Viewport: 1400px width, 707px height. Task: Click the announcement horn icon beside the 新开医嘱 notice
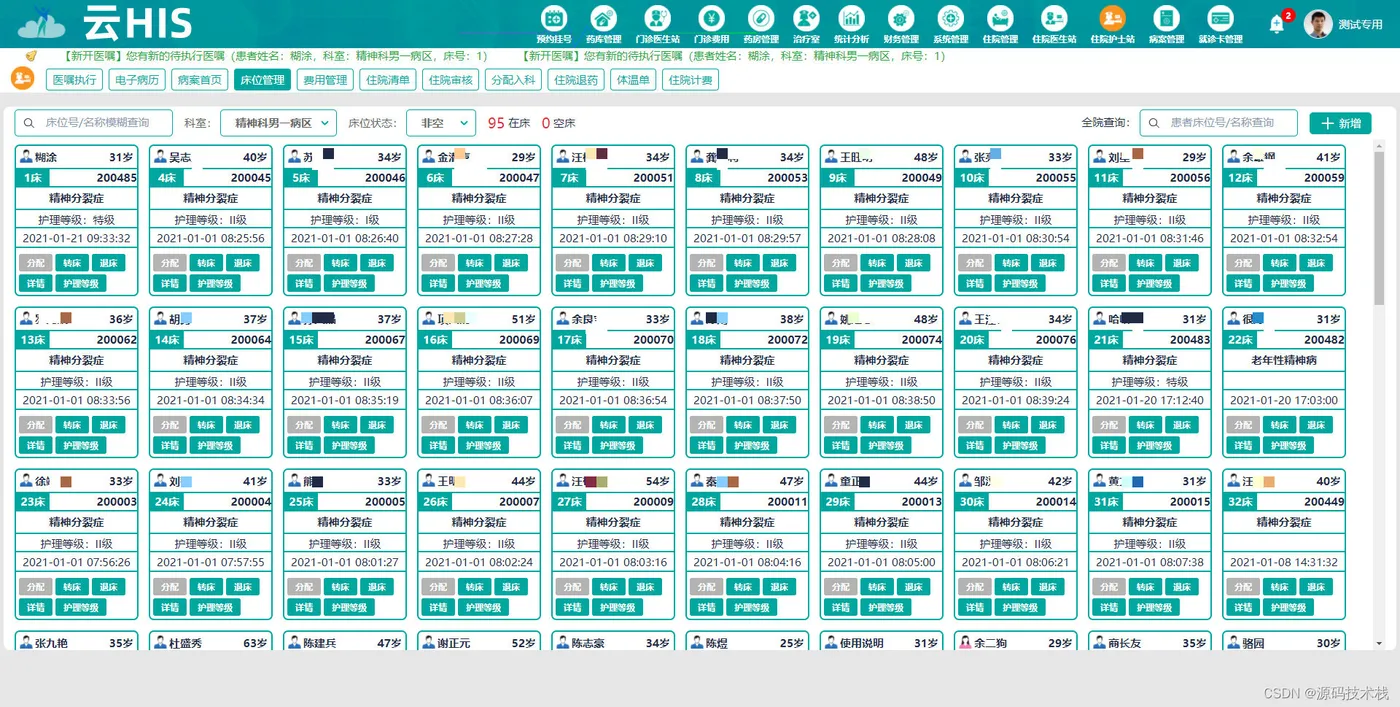tap(32, 56)
